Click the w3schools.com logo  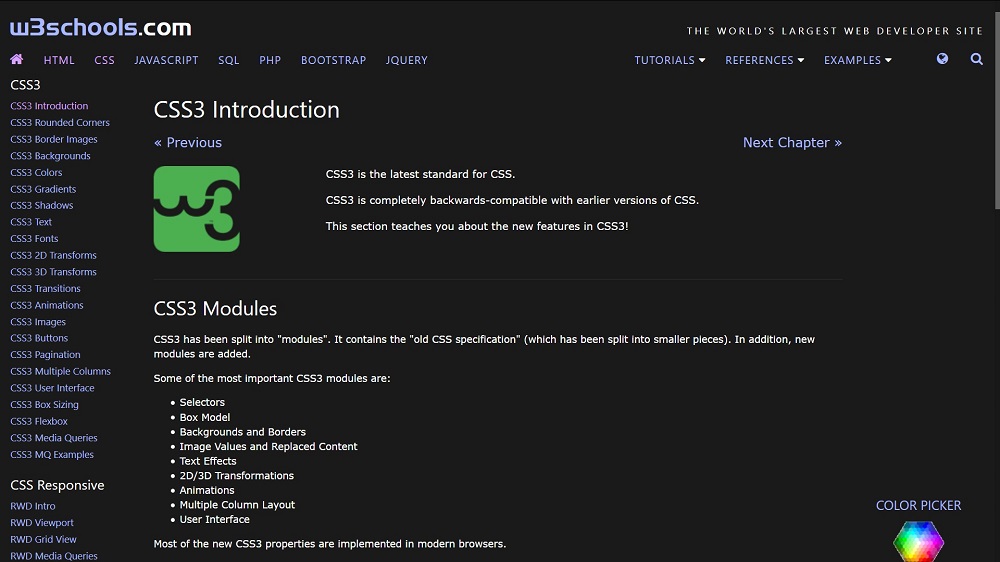pos(100,28)
